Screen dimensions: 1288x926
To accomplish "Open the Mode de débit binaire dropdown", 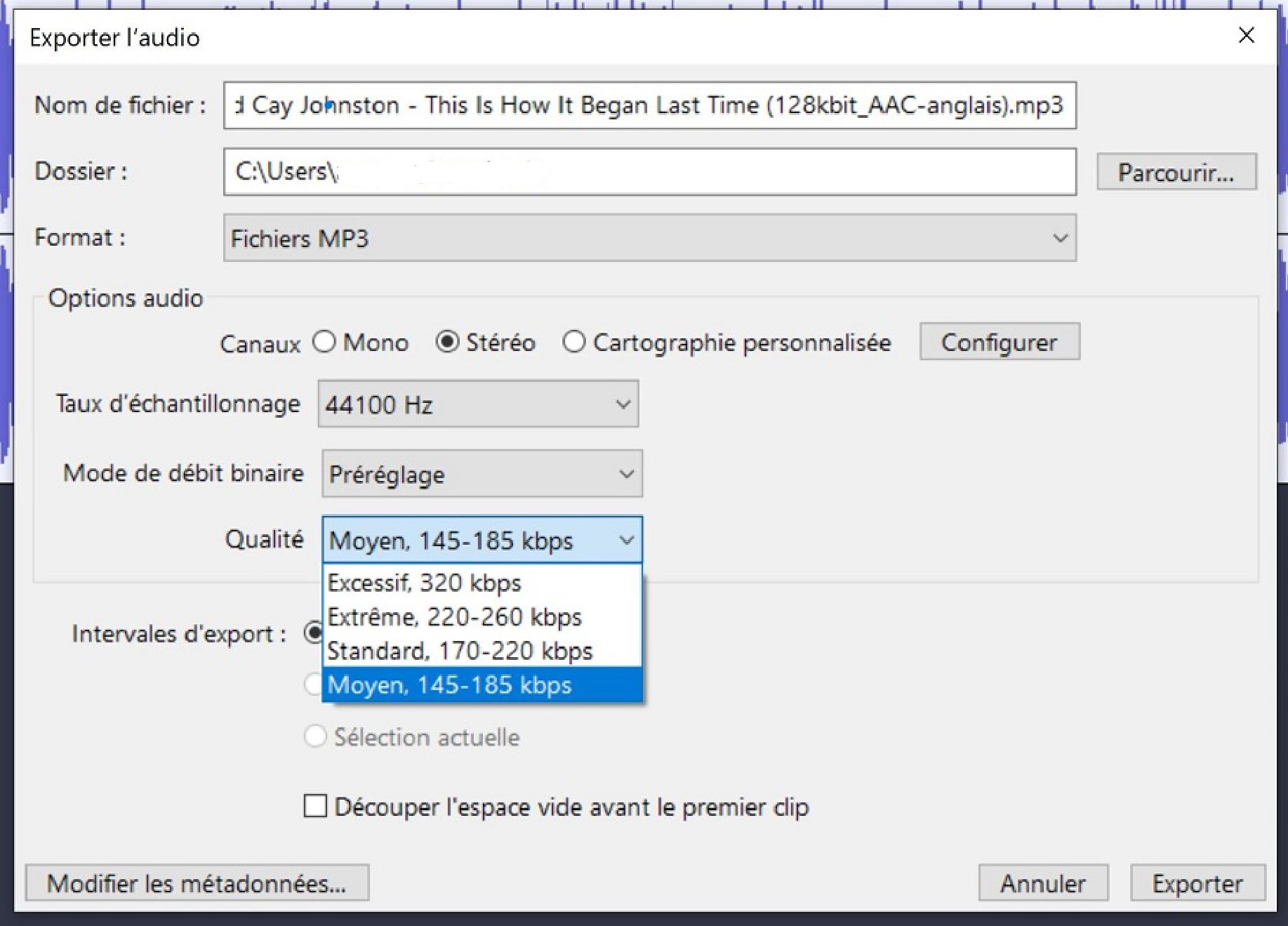I will point(482,474).
